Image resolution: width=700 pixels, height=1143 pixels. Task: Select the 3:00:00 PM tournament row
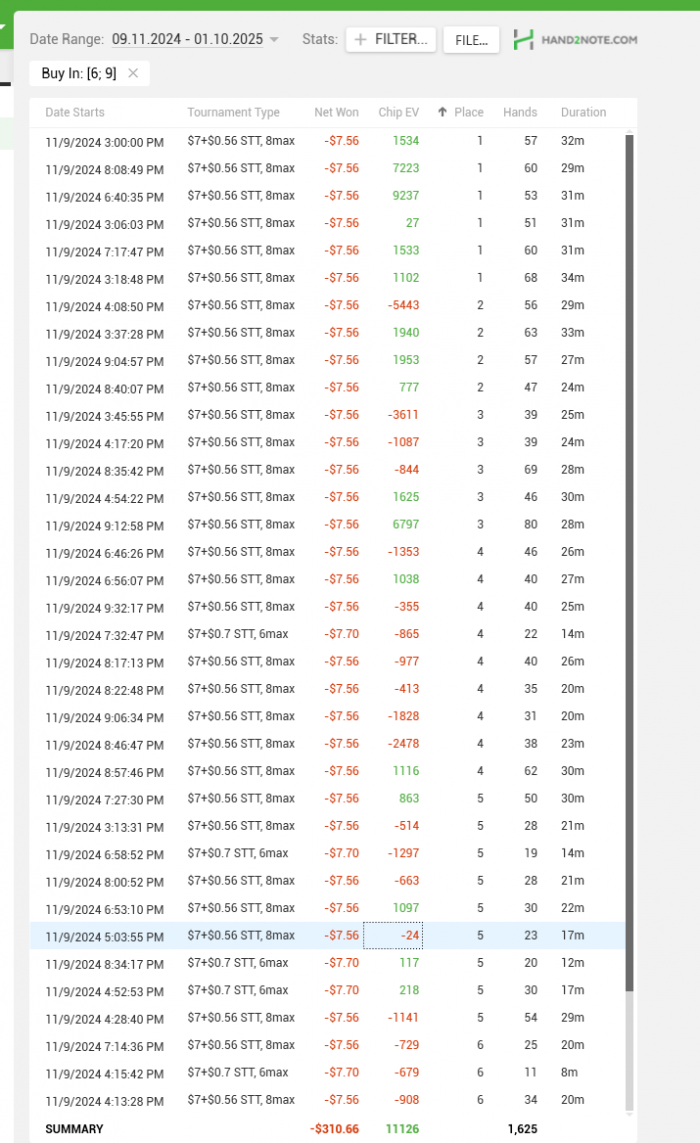[300, 141]
